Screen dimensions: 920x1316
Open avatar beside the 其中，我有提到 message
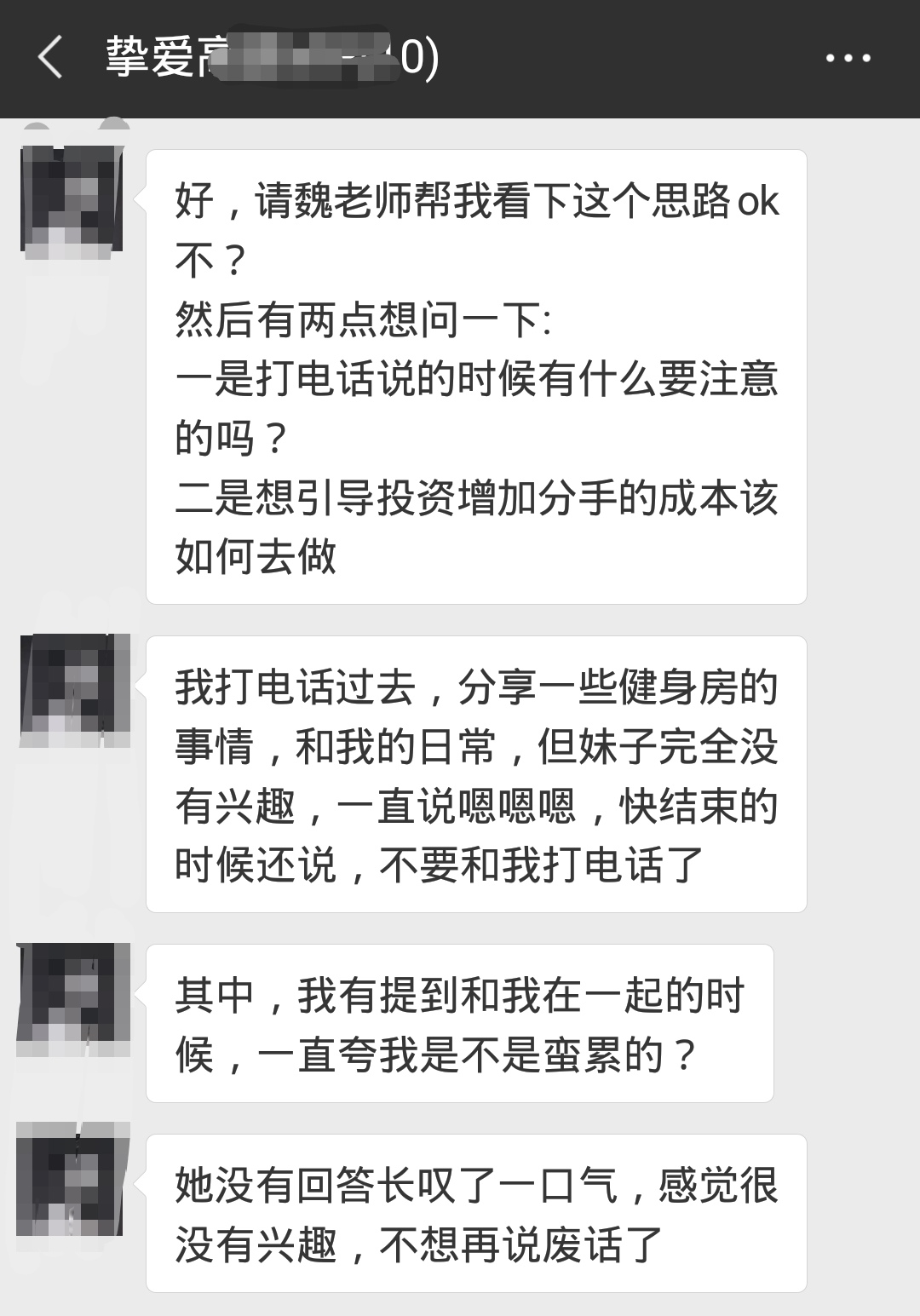[x=73, y=999]
